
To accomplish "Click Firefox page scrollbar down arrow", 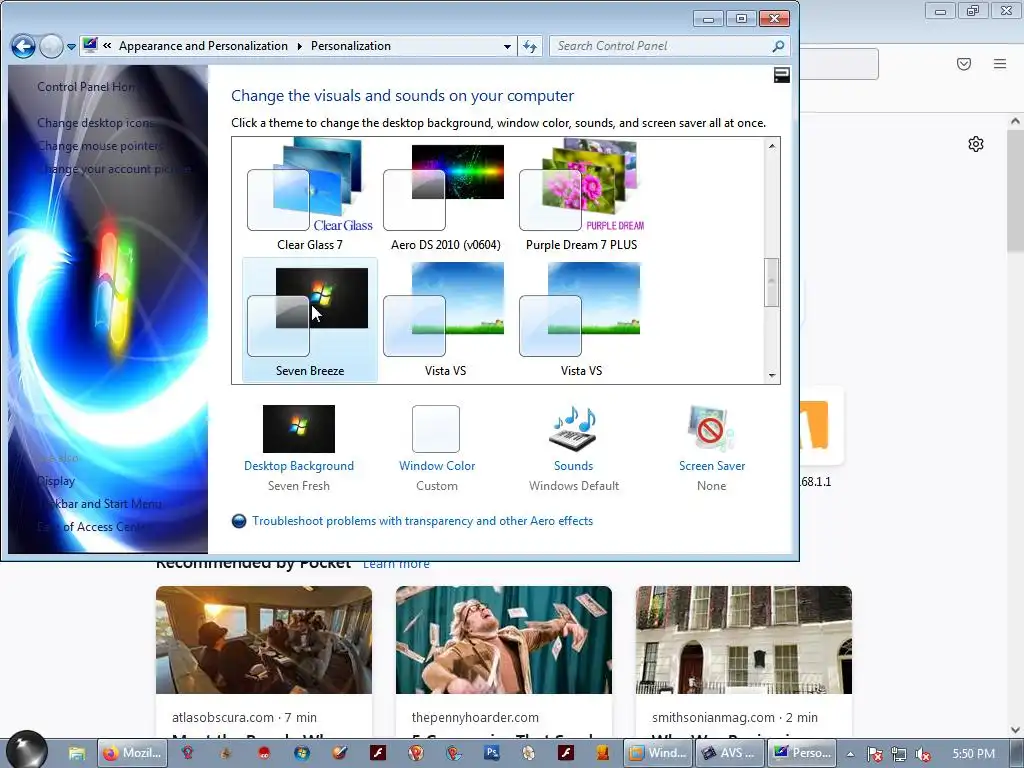I will [1015, 730].
